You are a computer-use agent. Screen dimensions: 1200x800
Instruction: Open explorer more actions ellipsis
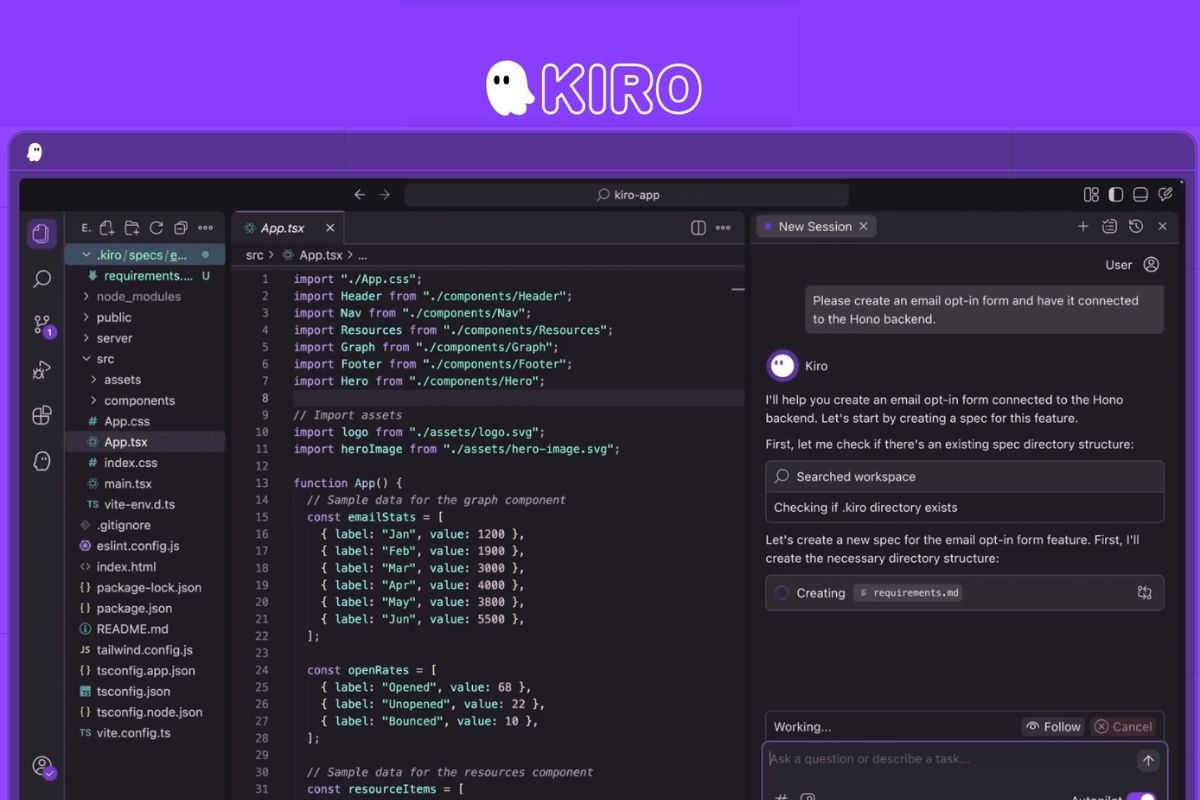tap(205, 228)
